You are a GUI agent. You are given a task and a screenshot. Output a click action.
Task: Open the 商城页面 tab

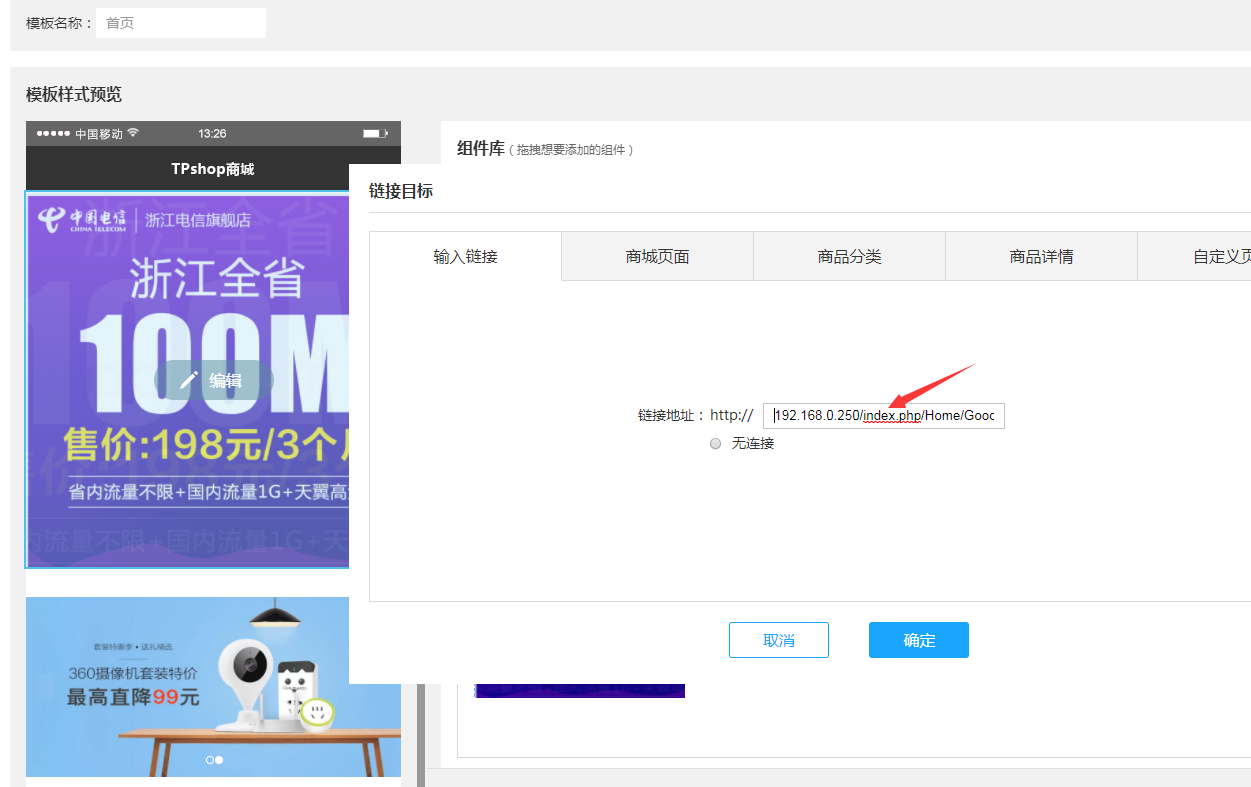point(657,257)
